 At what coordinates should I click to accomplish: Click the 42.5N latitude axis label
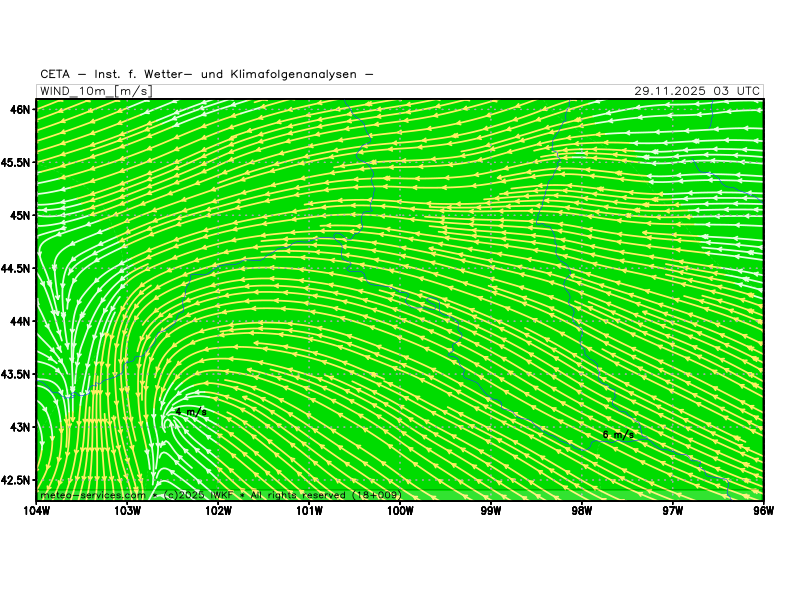[16, 480]
